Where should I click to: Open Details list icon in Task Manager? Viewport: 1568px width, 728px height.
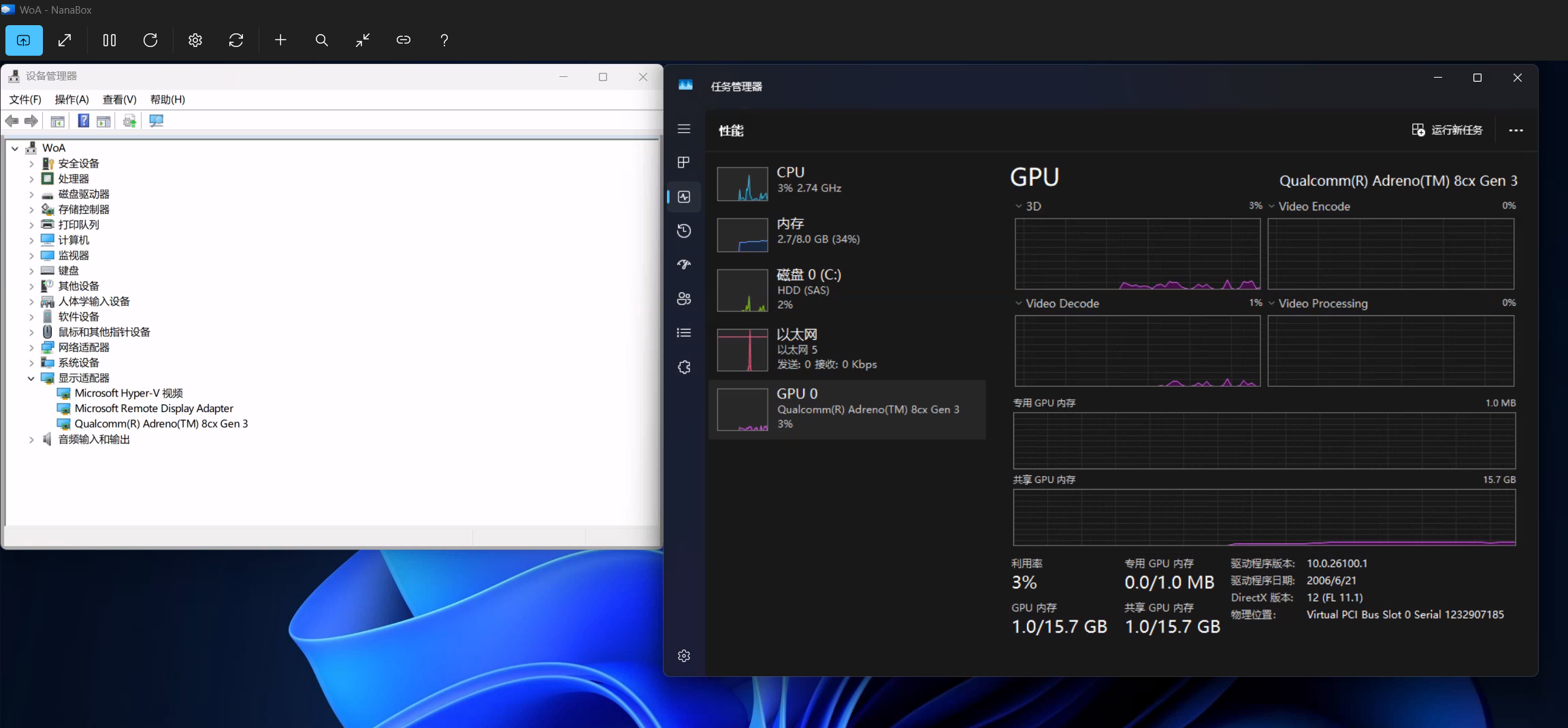click(x=684, y=333)
